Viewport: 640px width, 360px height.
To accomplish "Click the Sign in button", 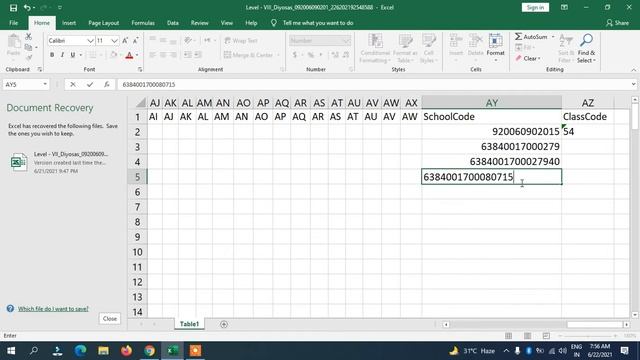I will 535,7.
